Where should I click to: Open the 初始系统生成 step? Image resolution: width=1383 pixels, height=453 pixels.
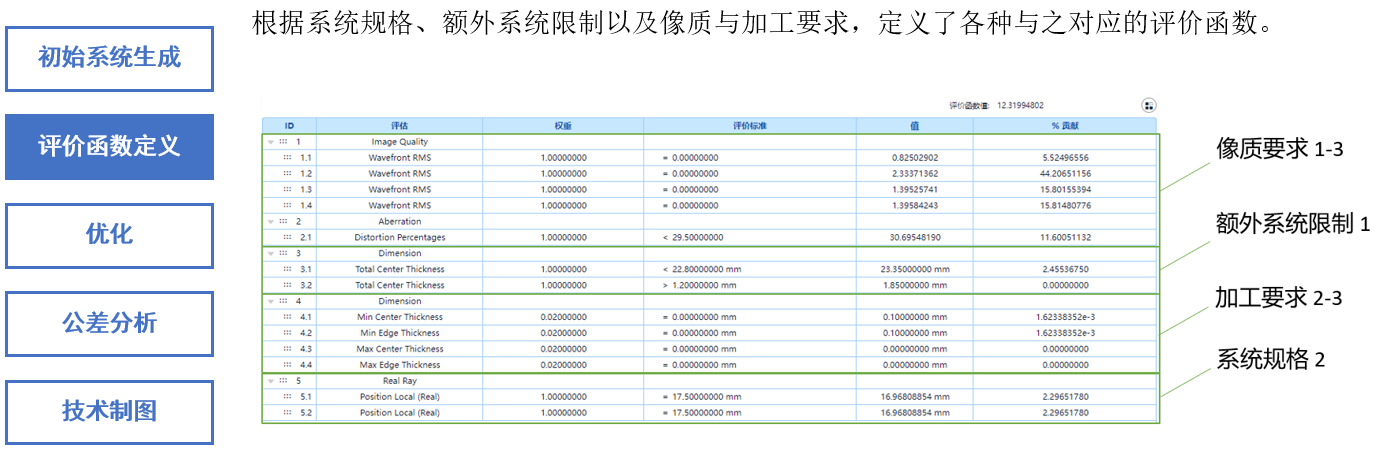(x=109, y=58)
